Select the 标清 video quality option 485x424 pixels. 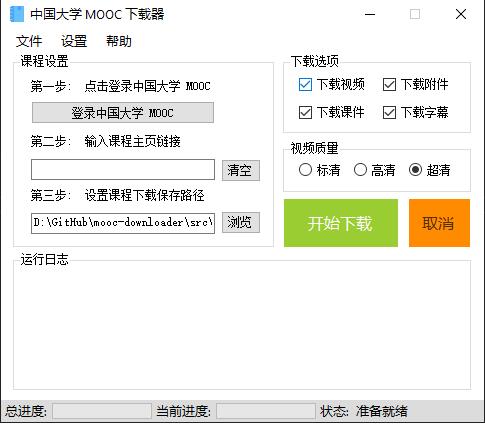305,170
